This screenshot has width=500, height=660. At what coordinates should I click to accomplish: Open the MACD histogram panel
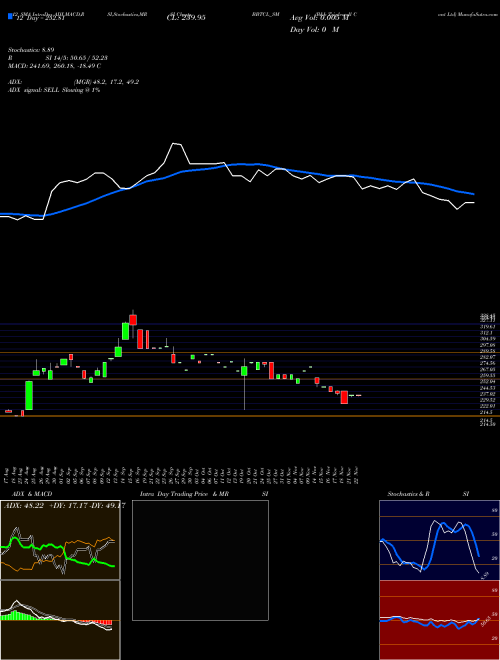60,620
